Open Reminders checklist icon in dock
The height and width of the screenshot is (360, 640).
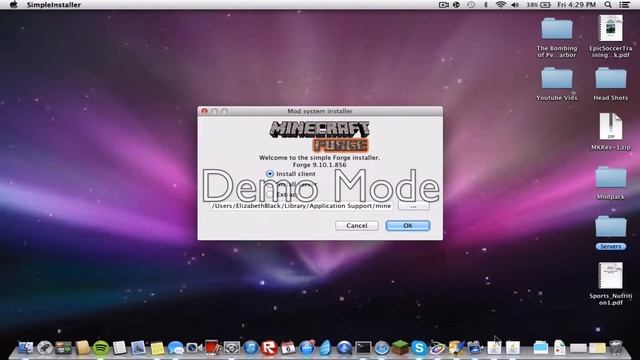(120, 348)
